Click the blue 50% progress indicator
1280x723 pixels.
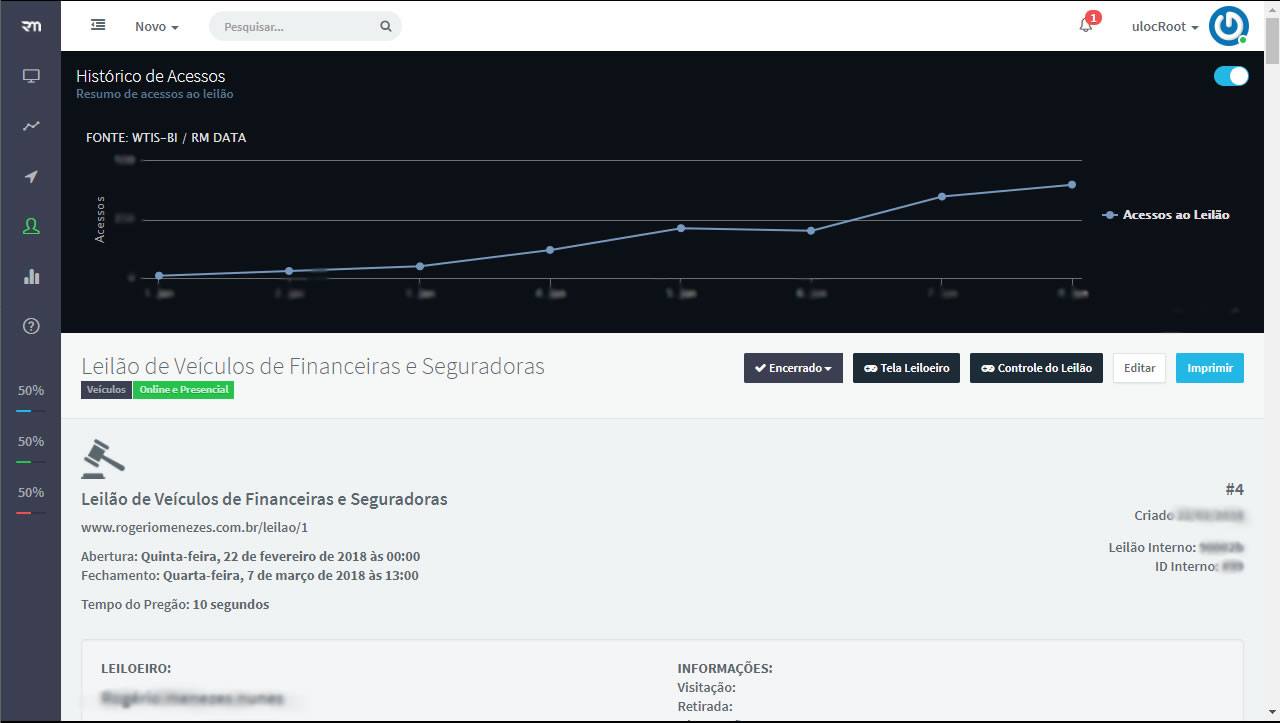31,396
